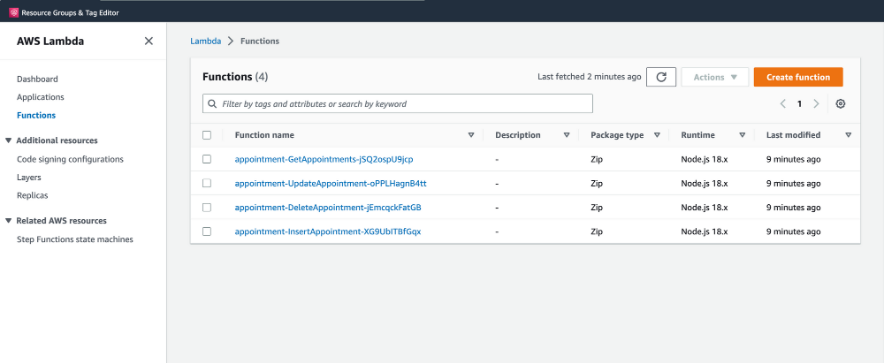Select the appointment-DeleteAppointment row checkbox
Screen dimensions: 884x363
(207, 207)
